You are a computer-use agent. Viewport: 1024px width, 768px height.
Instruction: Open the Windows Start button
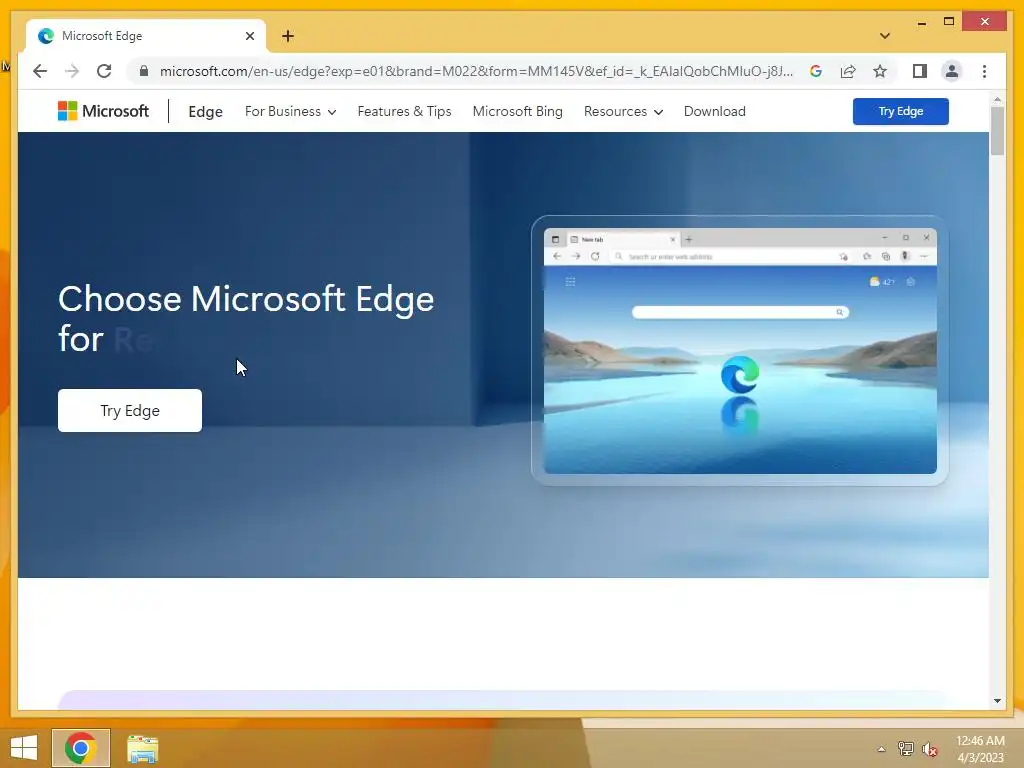[24, 748]
